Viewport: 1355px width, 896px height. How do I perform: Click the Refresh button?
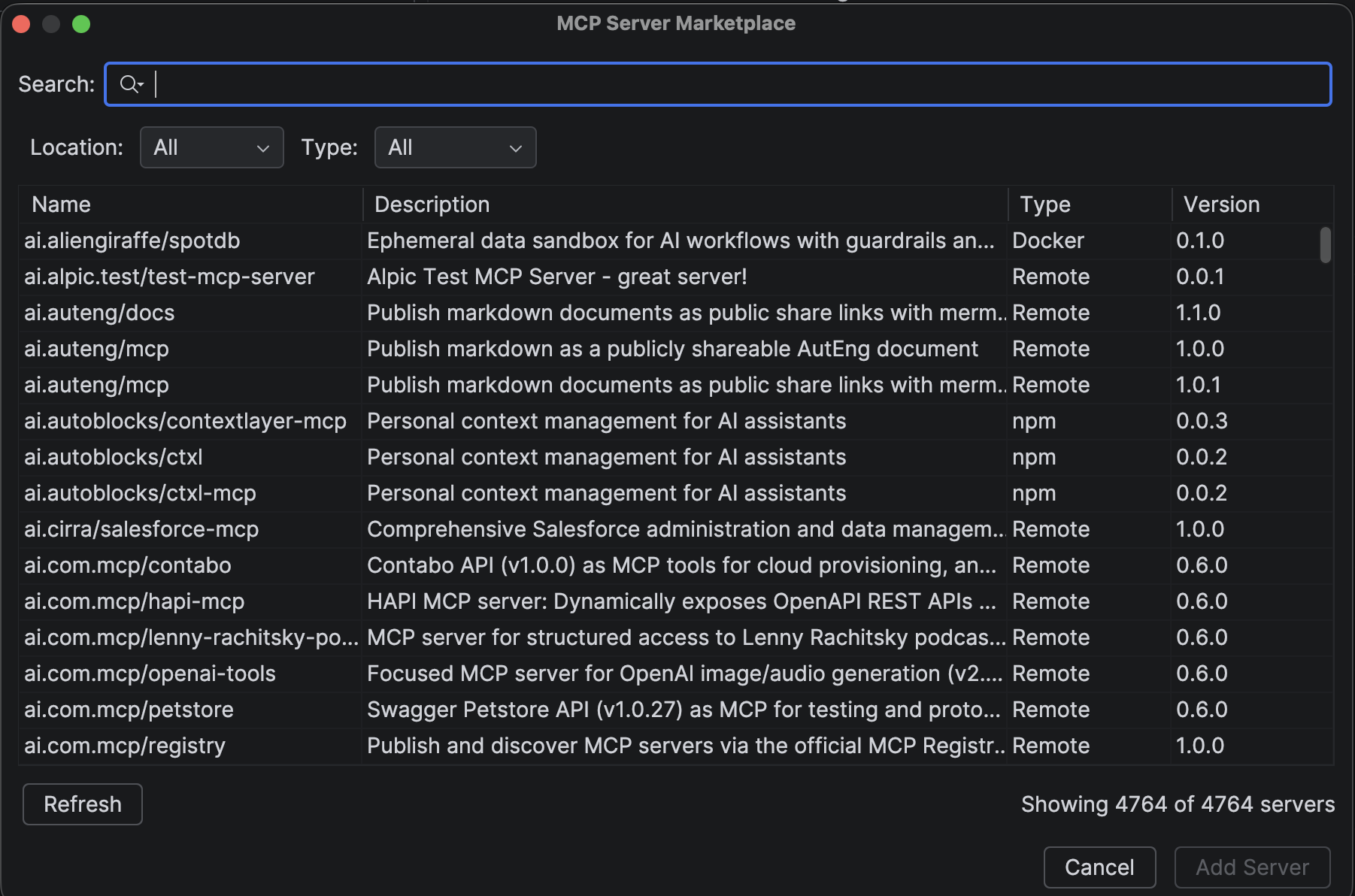(83, 804)
